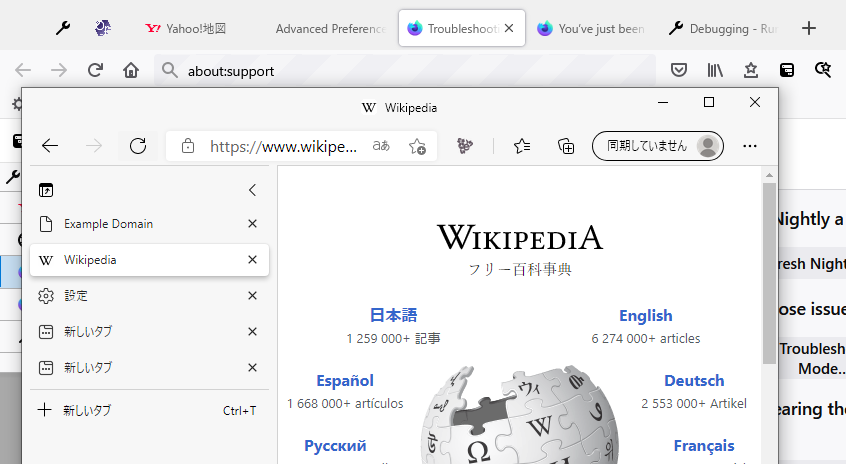Open the Русский Wikipedia link
This screenshot has width=846, height=464.
(335, 446)
